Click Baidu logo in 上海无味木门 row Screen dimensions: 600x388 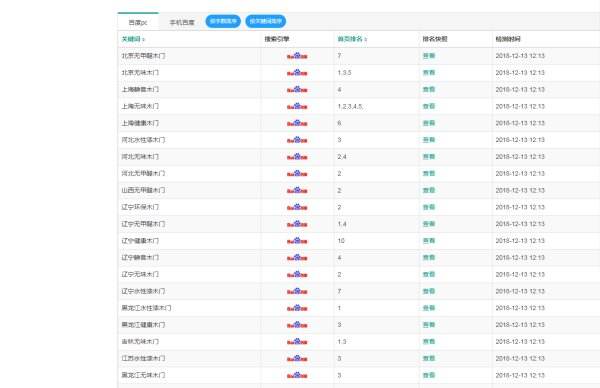point(297,106)
